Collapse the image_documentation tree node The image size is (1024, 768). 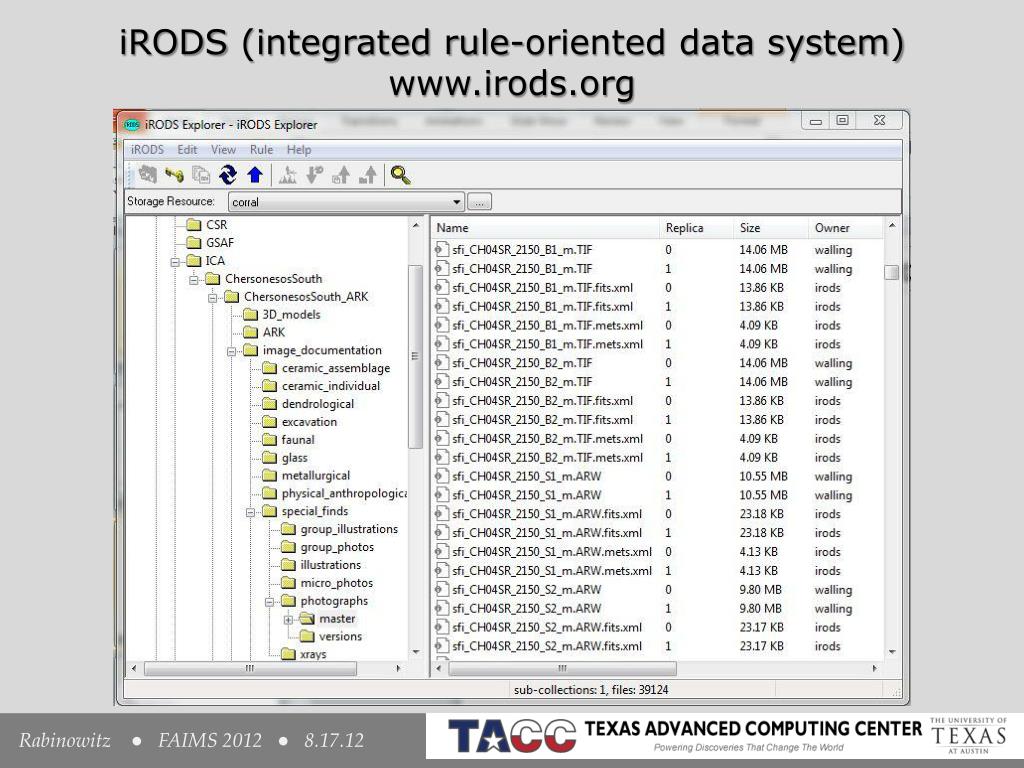231,351
